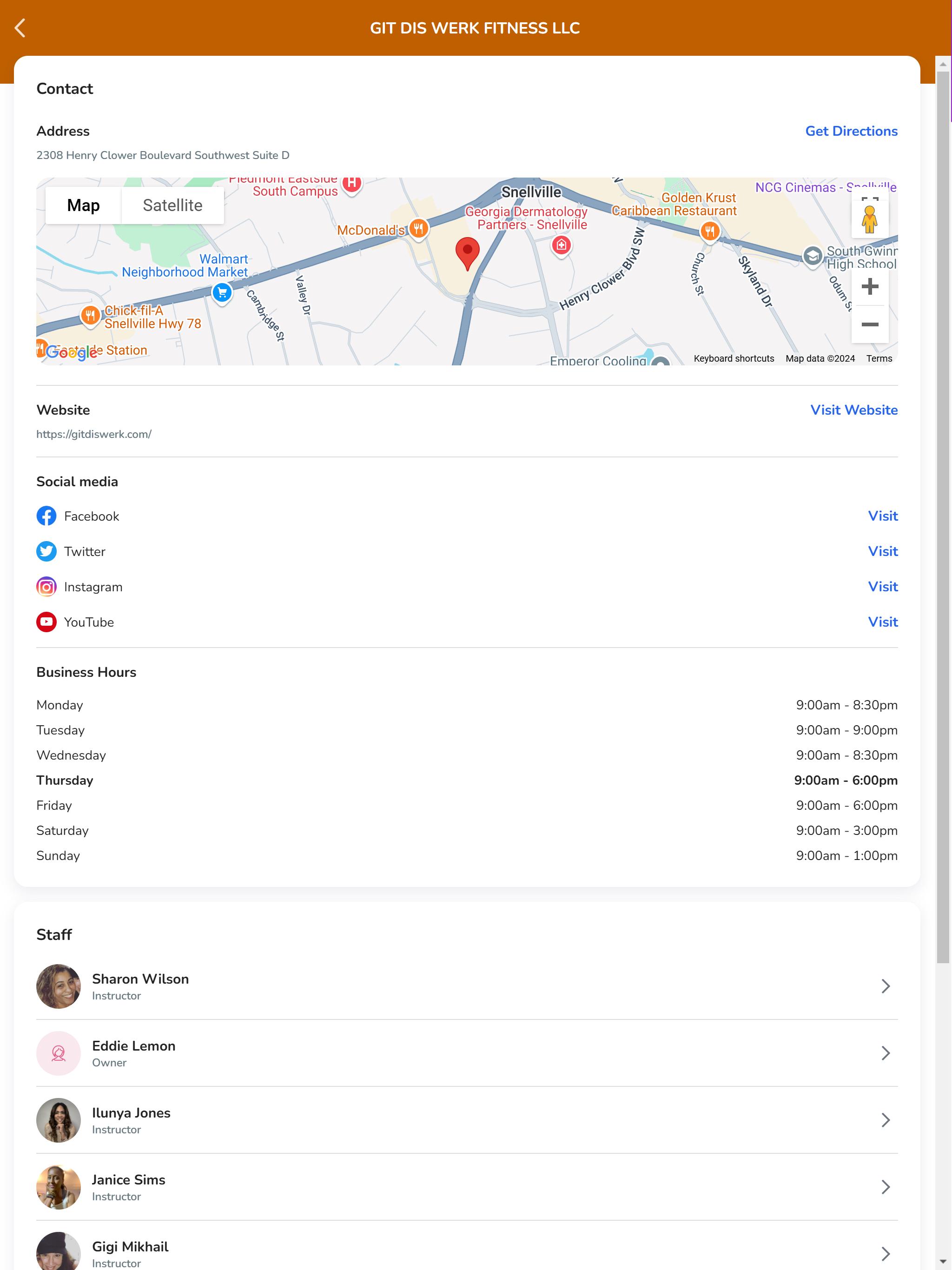Visit the Instagram page
The width and height of the screenshot is (952, 1270).
(883, 586)
